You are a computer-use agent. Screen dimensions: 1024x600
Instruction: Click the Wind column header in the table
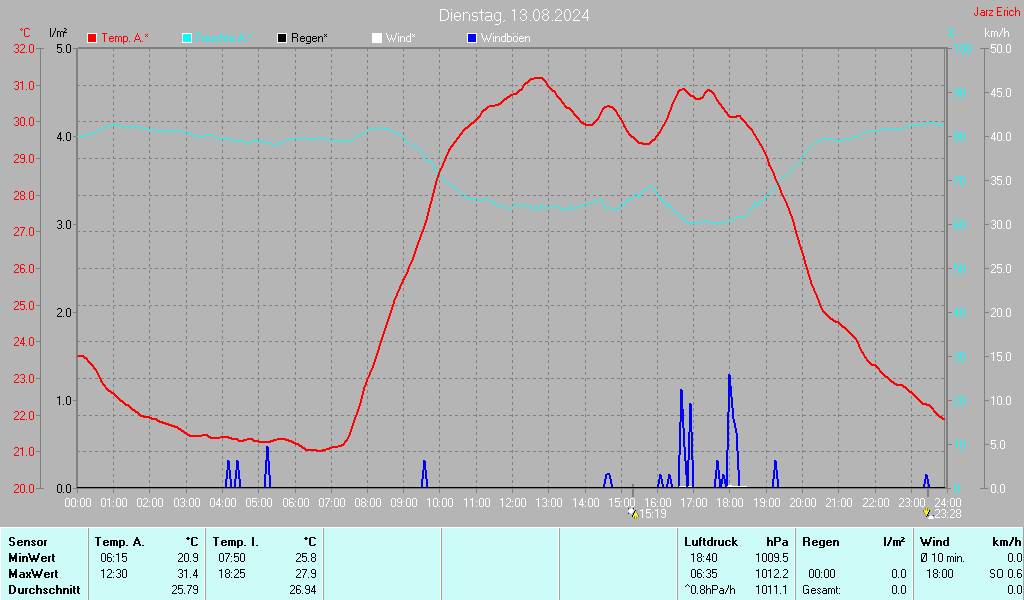point(935,542)
